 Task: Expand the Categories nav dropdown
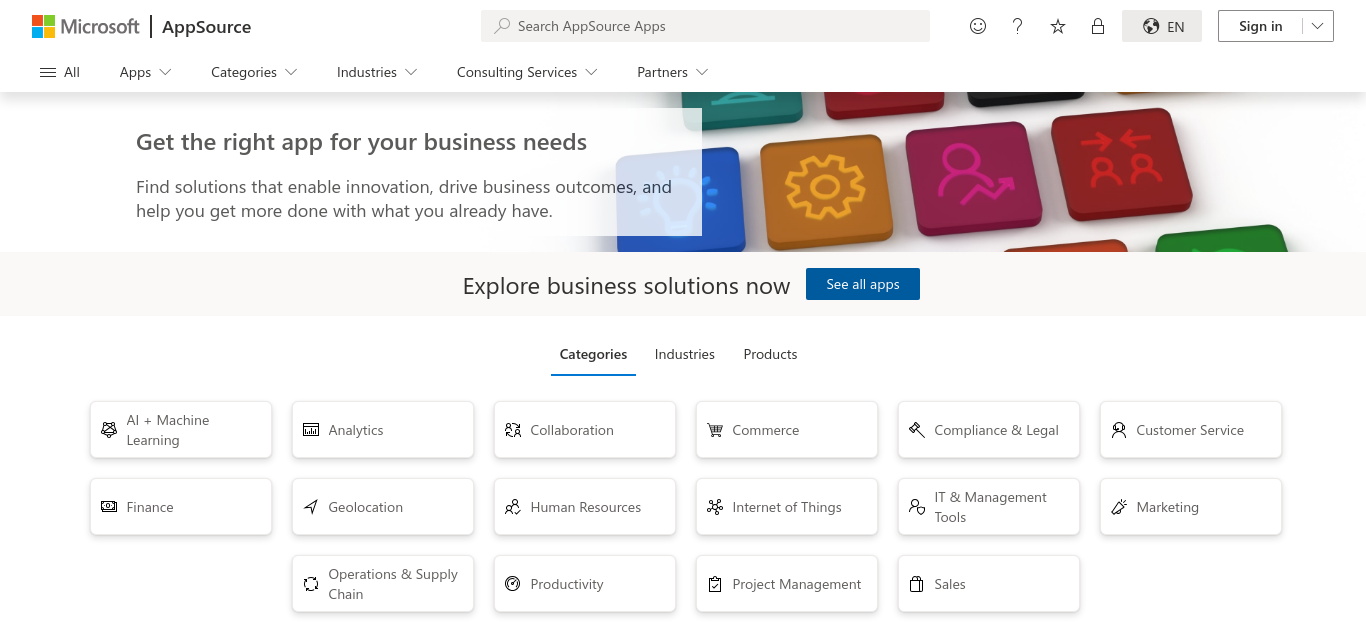click(254, 72)
